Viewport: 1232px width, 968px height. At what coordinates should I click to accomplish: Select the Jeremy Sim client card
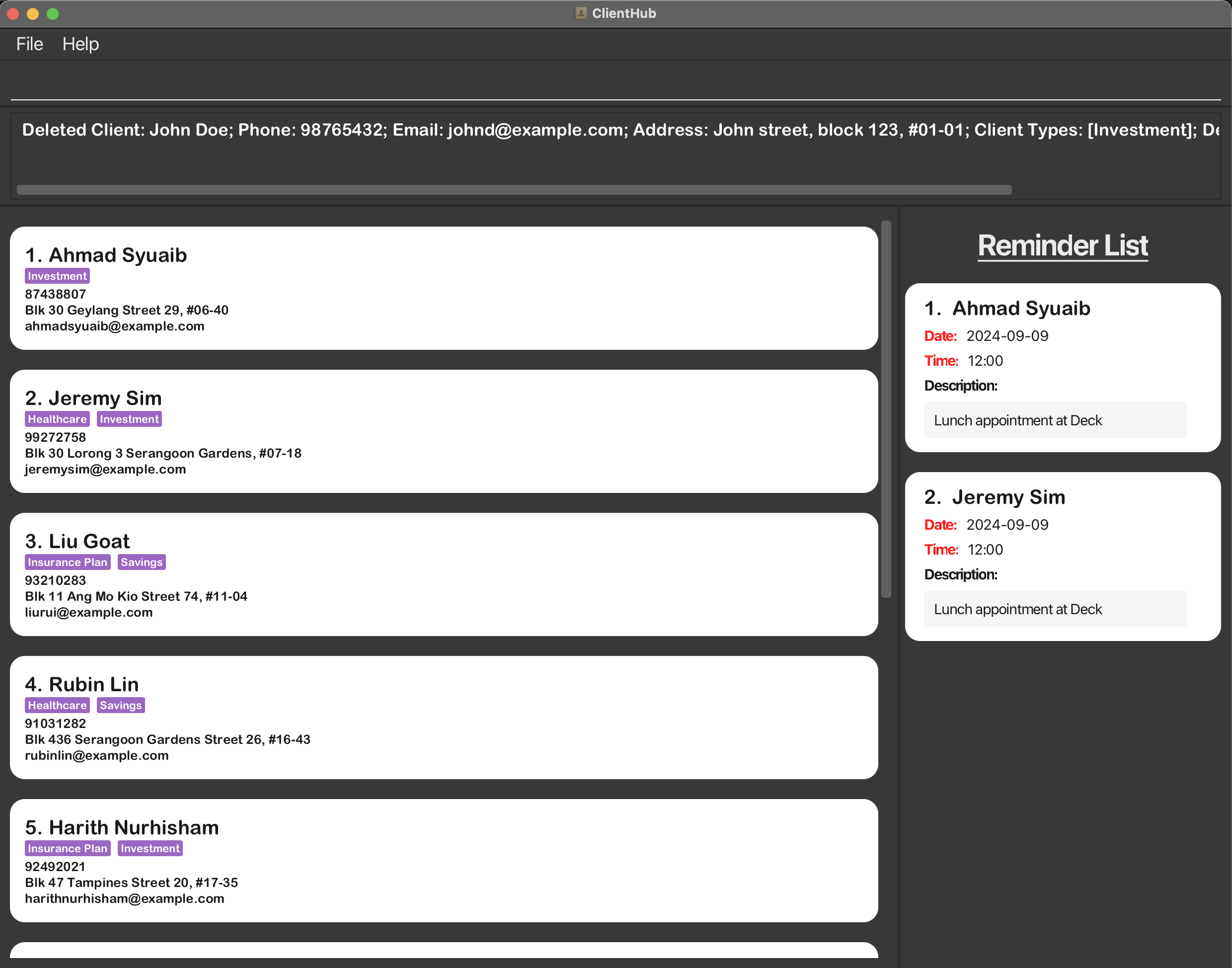click(x=444, y=431)
